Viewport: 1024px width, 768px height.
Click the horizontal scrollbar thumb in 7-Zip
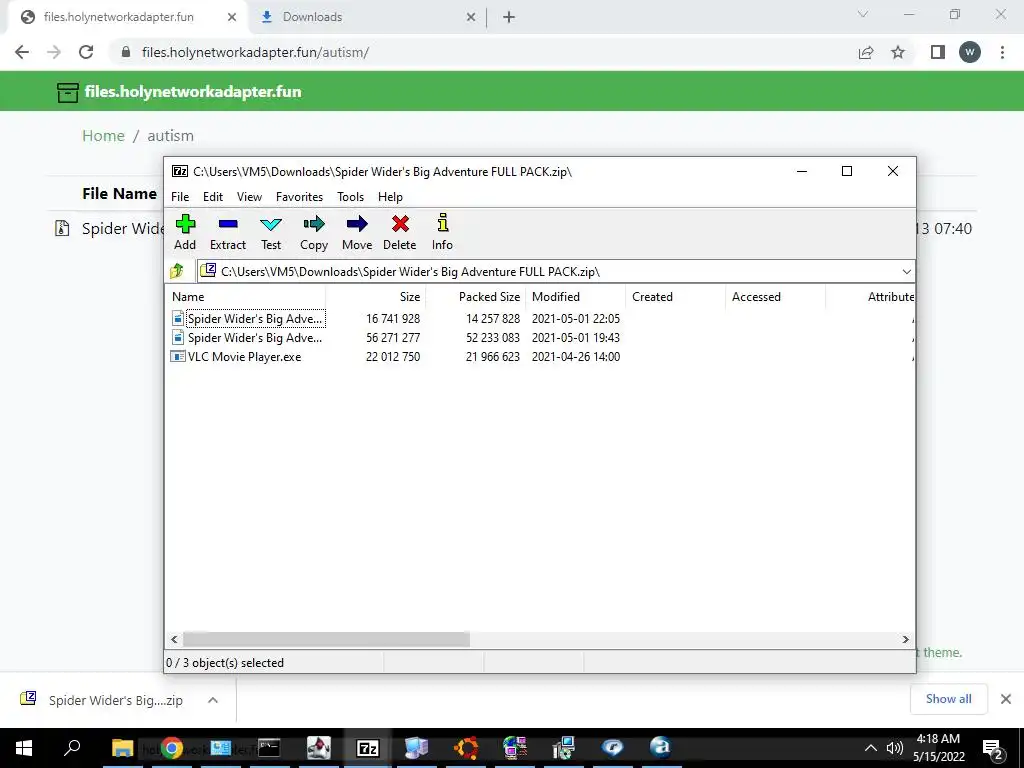(x=326, y=639)
